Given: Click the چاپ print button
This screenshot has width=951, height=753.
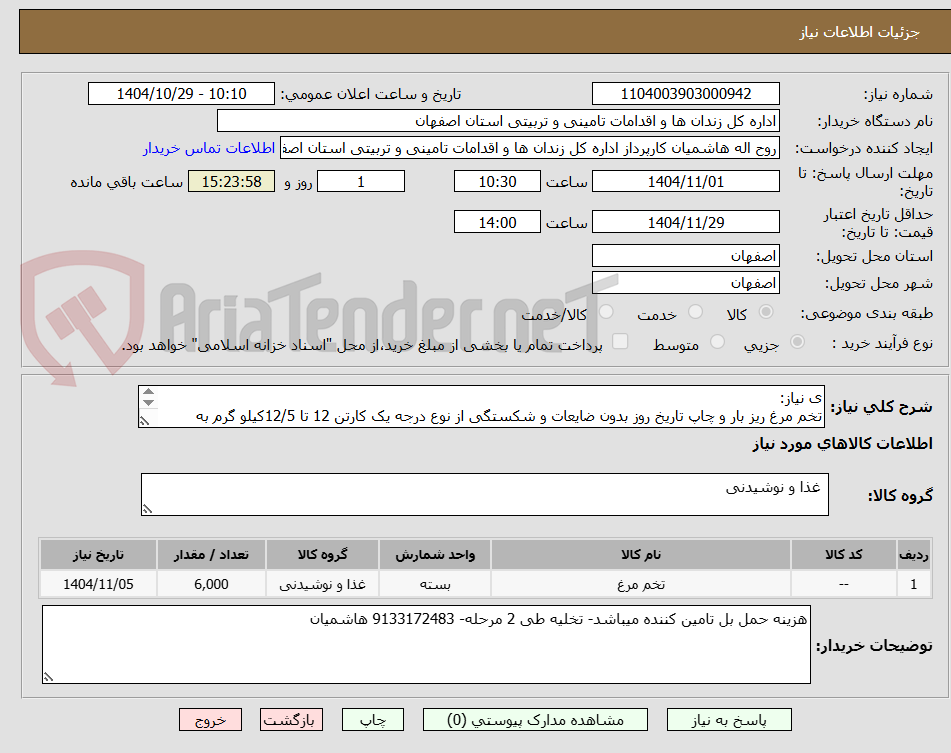Looking at the screenshot, I should 373,720.
